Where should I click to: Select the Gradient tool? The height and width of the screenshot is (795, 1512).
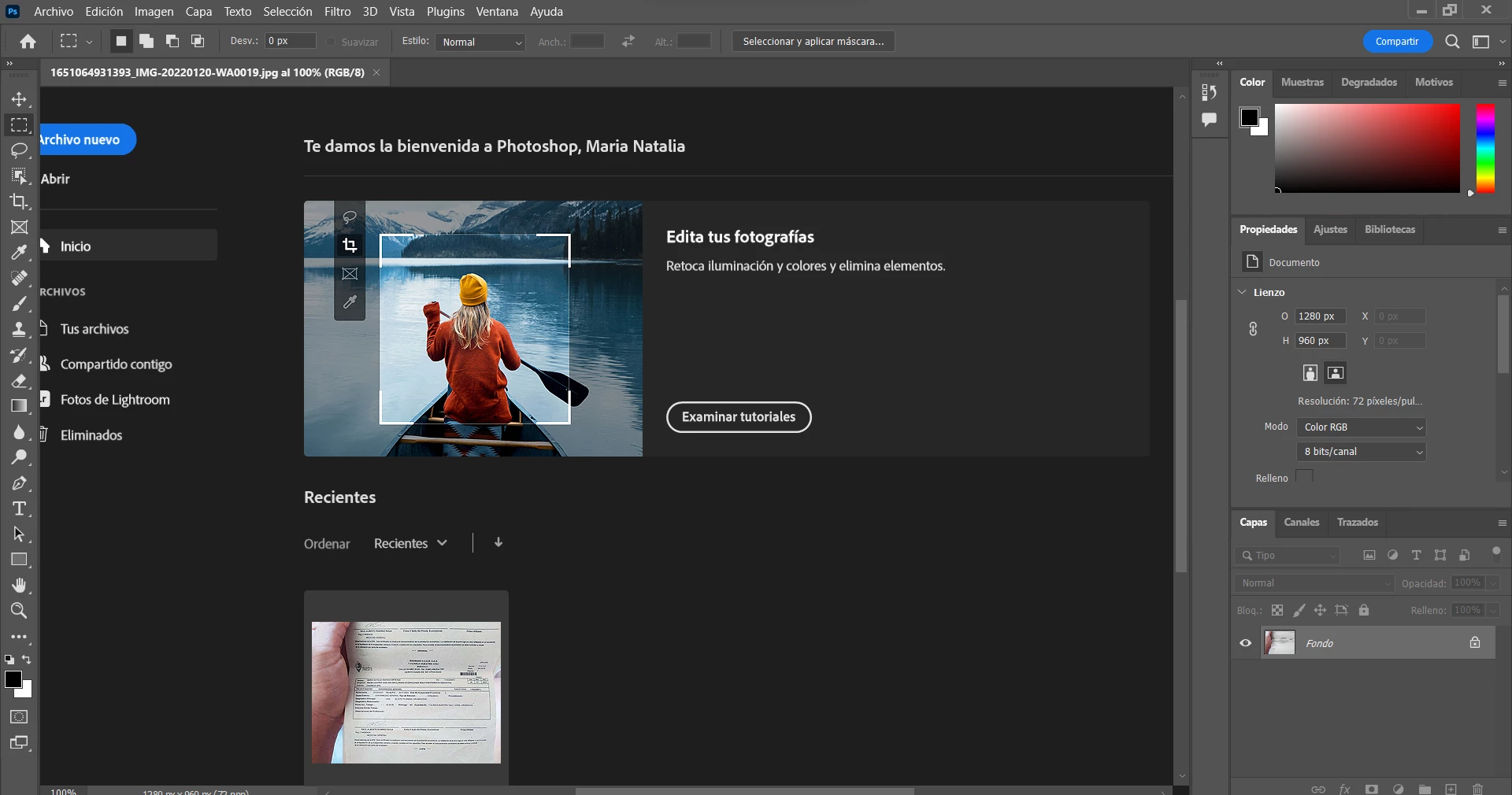click(x=19, y=406)
